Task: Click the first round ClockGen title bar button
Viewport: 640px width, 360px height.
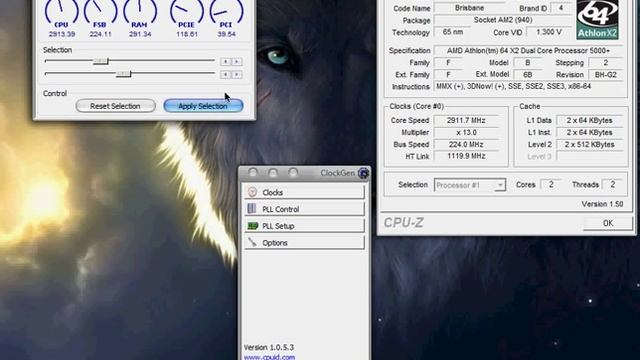Action: point(253,173)
